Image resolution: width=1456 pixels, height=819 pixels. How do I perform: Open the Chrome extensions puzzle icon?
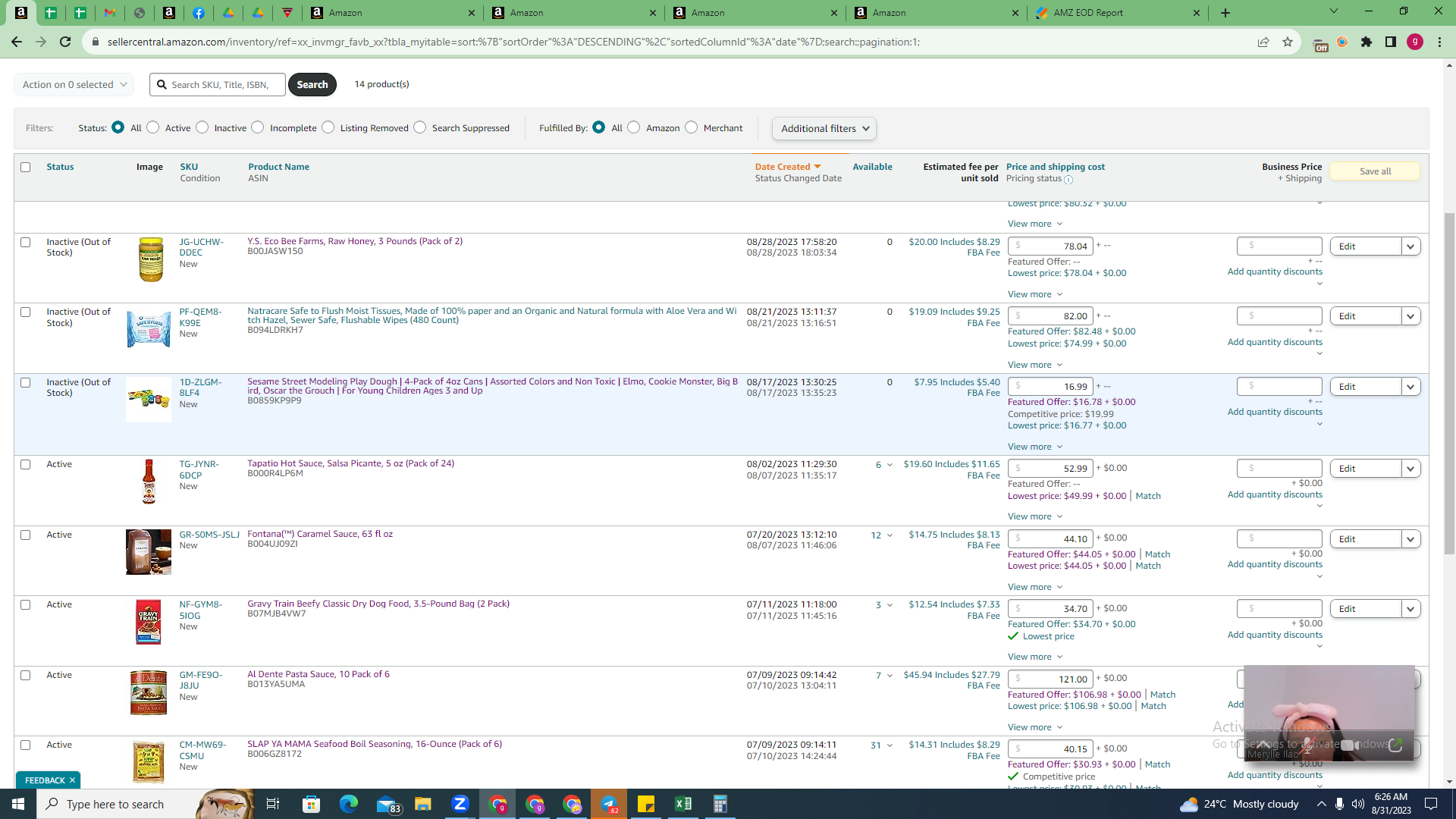[1367, 42]
